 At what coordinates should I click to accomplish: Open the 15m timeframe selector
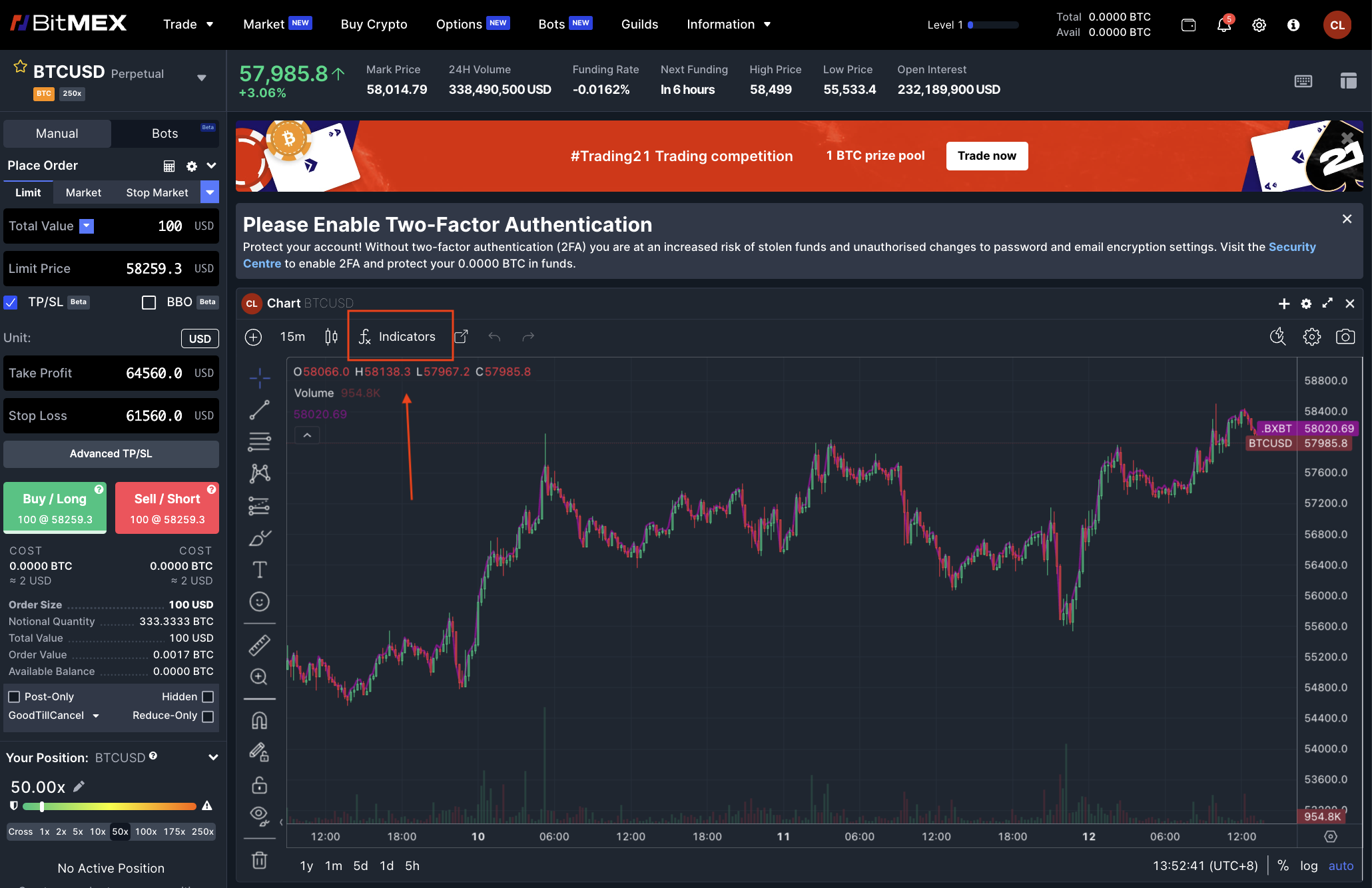click(292, 337)
